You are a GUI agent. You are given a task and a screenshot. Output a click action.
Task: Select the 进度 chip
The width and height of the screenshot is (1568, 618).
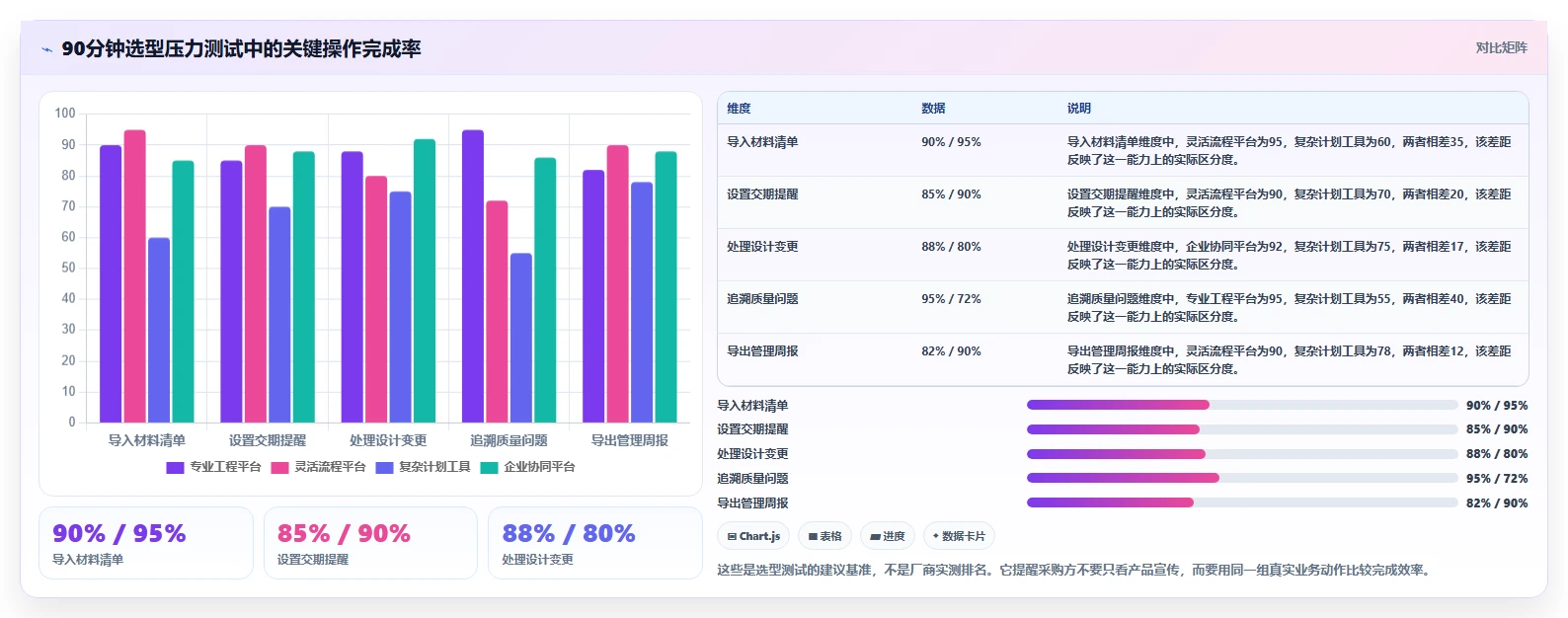pyautogui.click(x=888, y=536)
